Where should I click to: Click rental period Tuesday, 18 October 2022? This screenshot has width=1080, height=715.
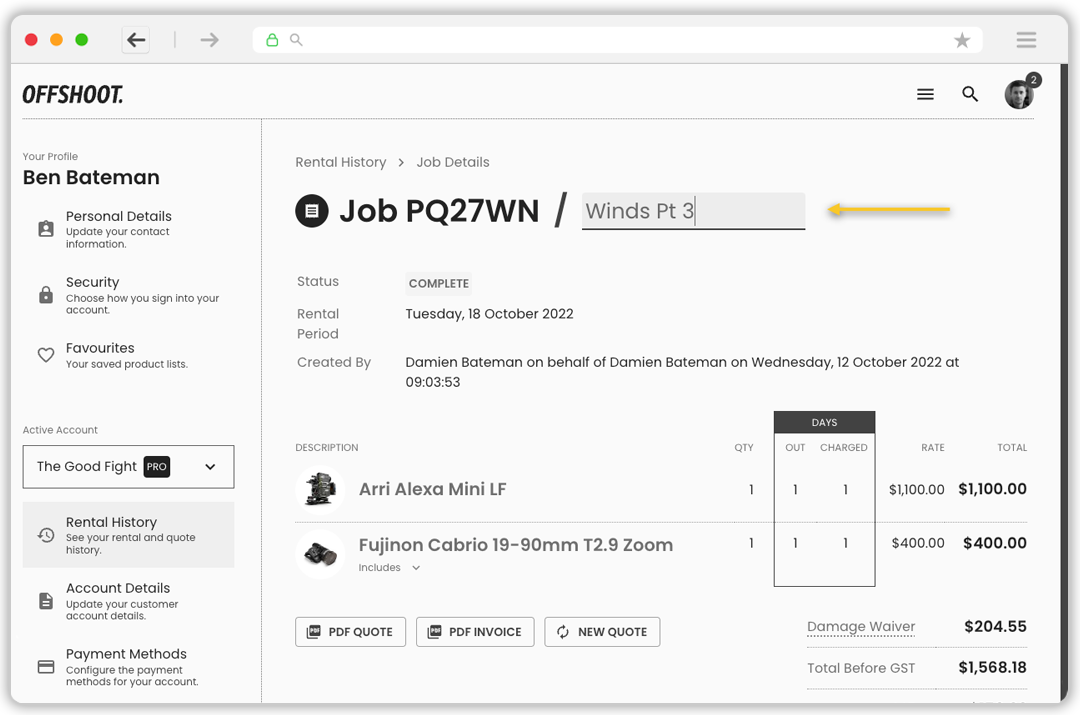(489, 314)
